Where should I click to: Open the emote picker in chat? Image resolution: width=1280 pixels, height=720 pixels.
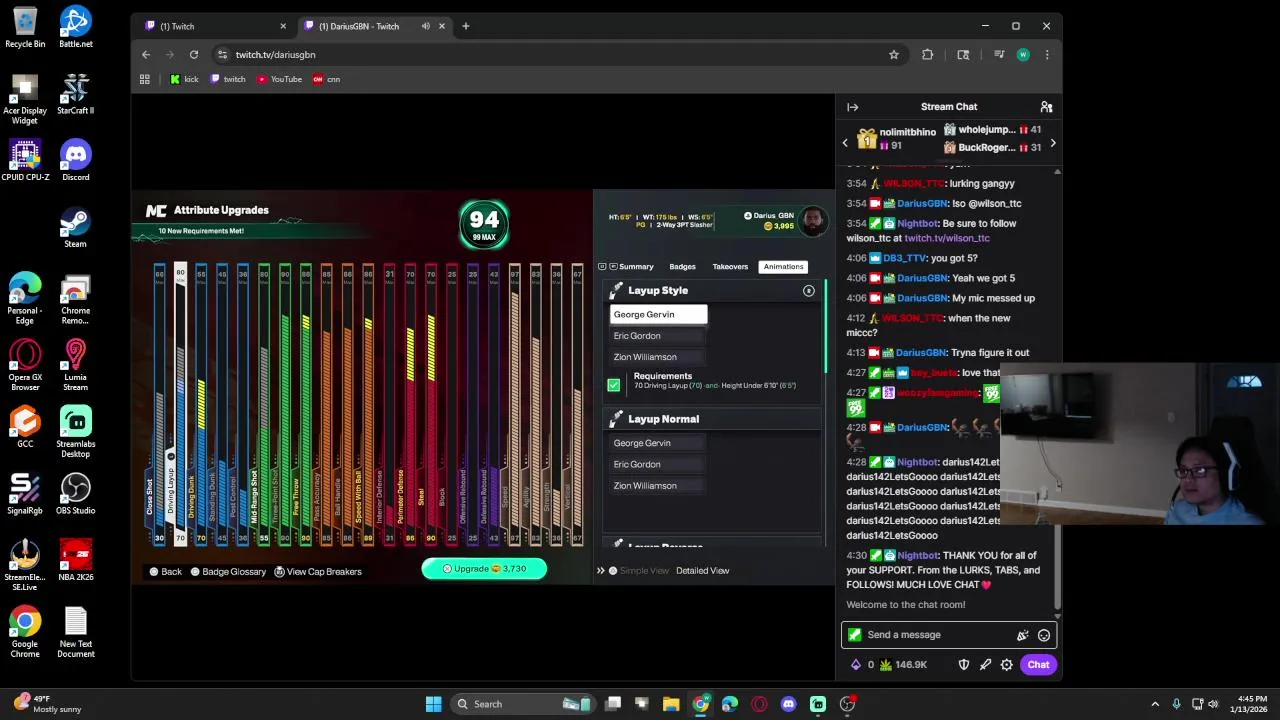point(1044,635)
